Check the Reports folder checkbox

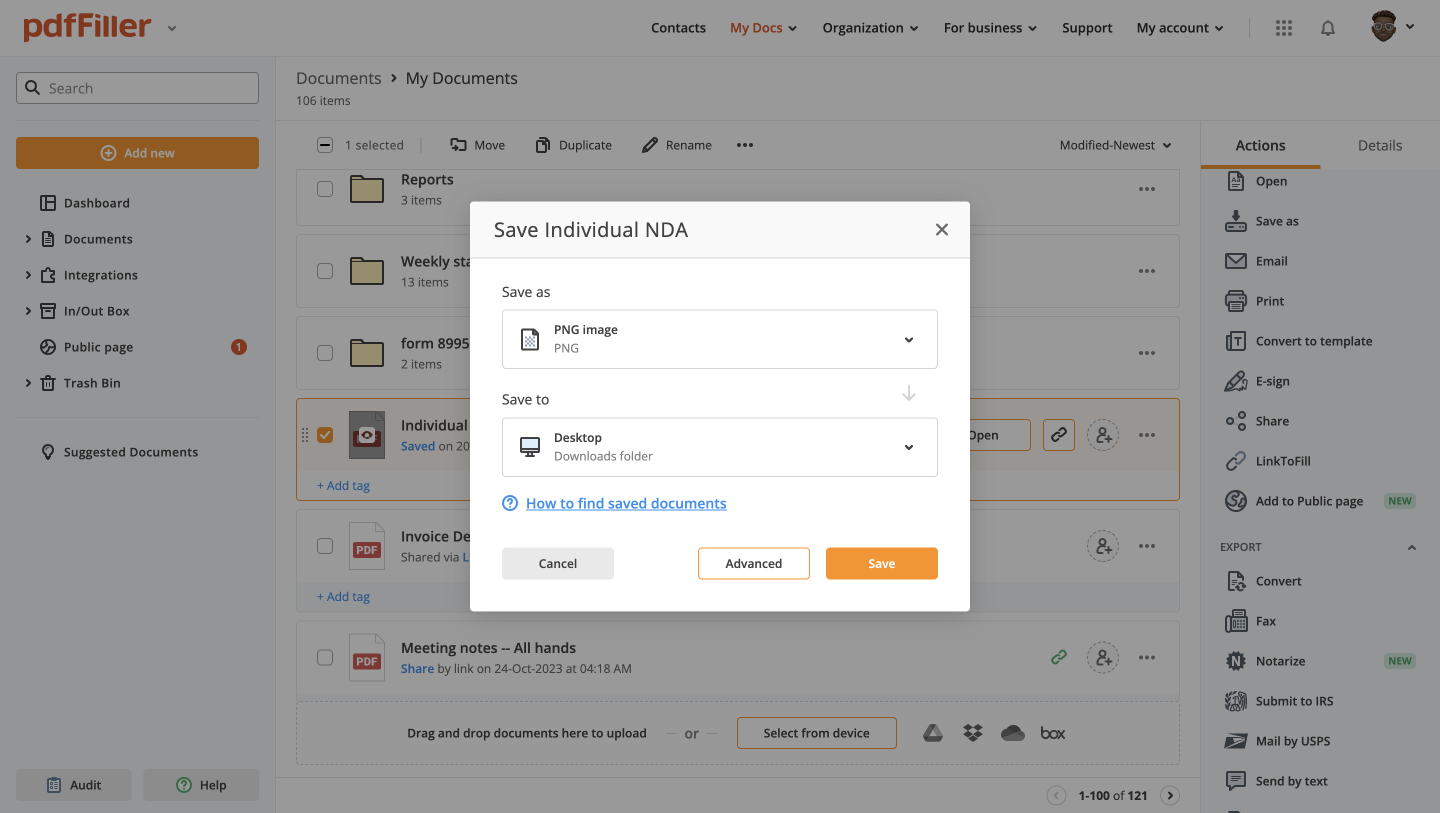(325, 189)
